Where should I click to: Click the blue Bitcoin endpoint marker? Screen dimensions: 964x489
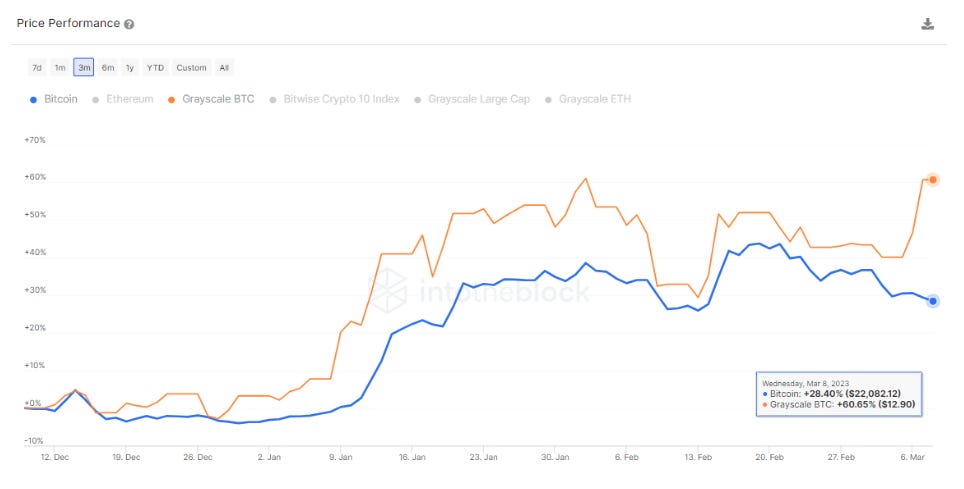point(933,301)
